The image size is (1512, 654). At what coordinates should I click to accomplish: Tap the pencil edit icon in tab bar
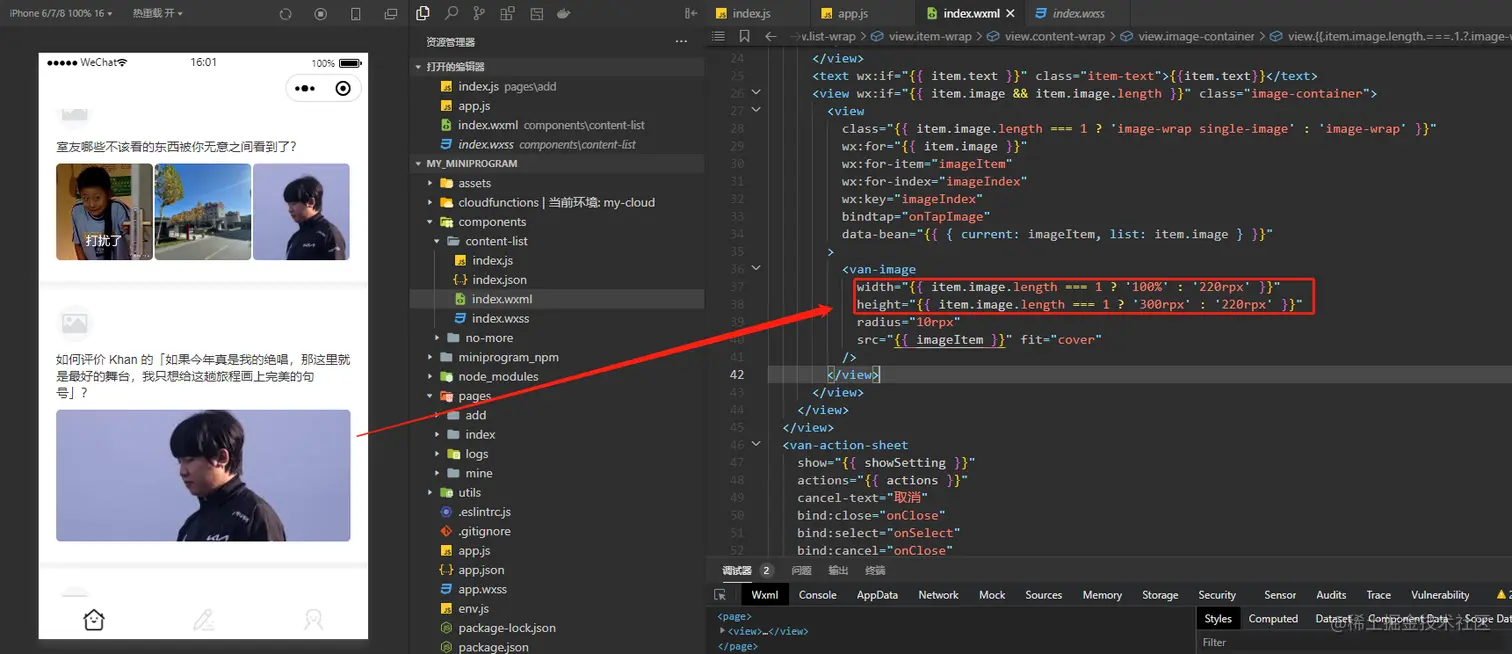click(204, 620)
